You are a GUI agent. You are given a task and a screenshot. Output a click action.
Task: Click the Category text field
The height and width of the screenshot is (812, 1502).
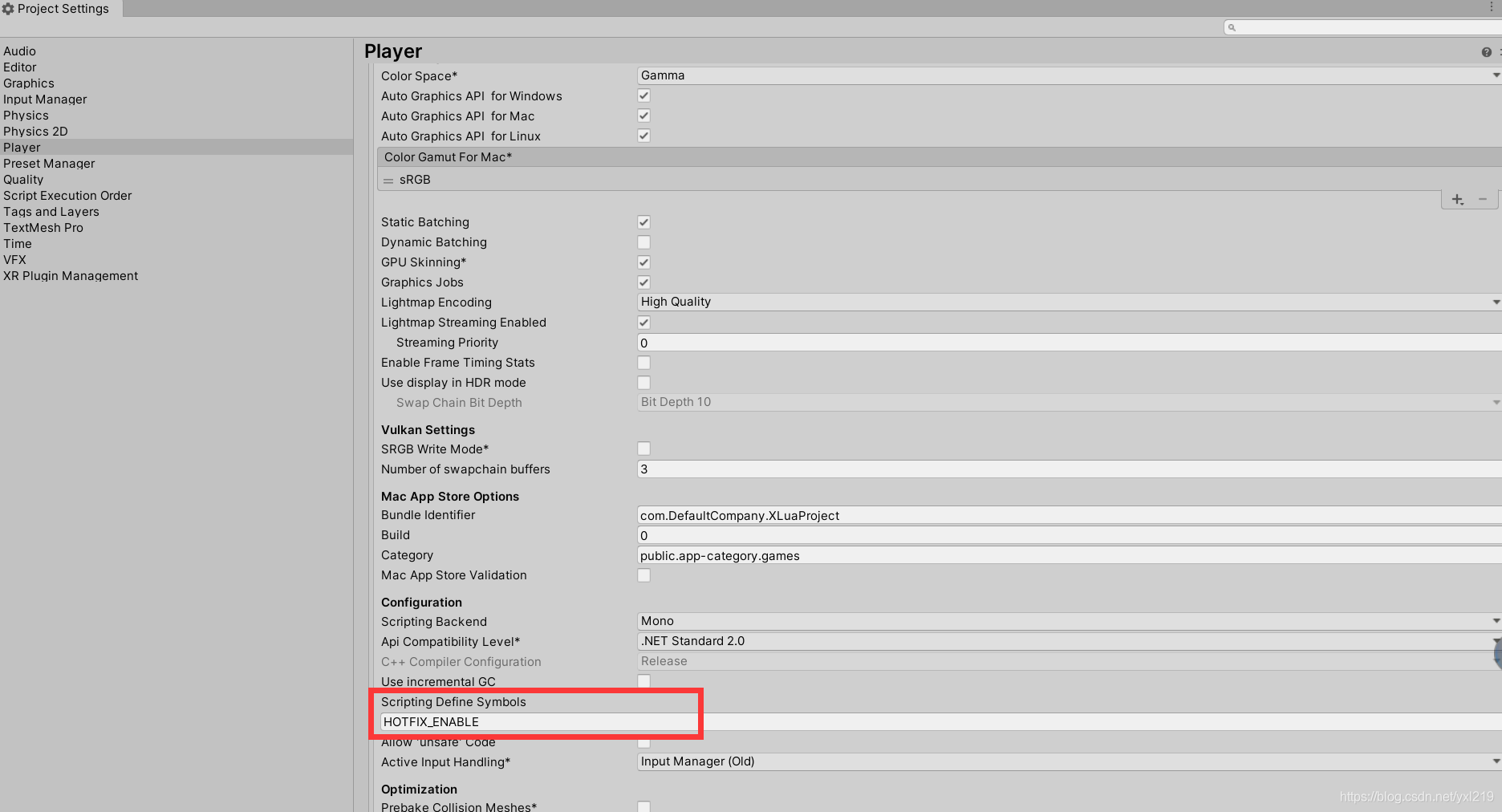tap(1070, 555)
